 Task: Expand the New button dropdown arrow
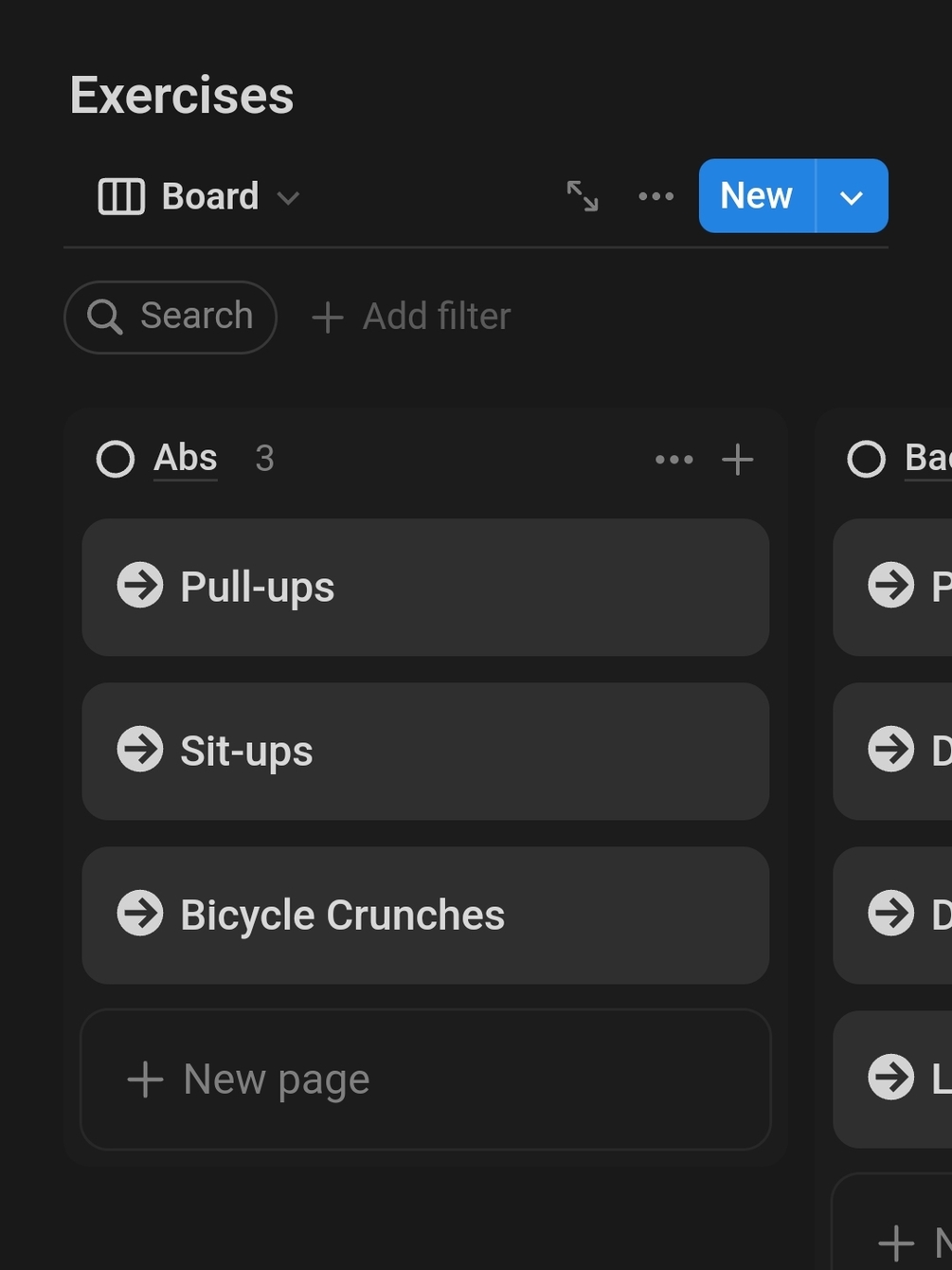click(851, 197)
